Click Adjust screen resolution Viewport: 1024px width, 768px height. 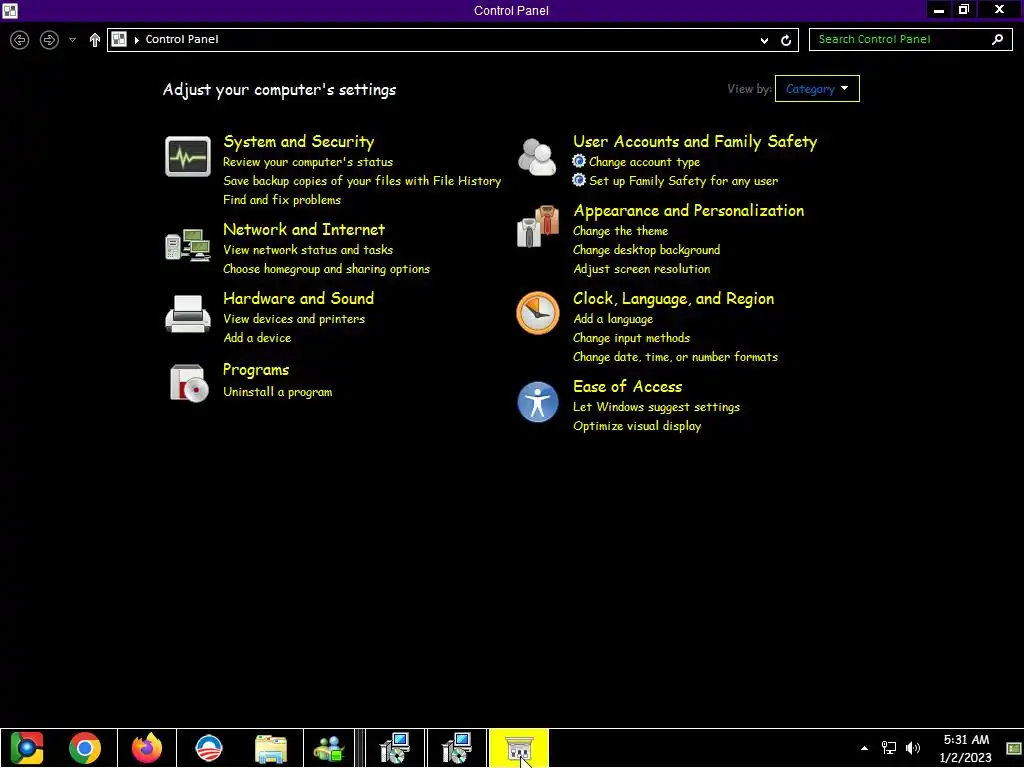click(x=641, y=269)
